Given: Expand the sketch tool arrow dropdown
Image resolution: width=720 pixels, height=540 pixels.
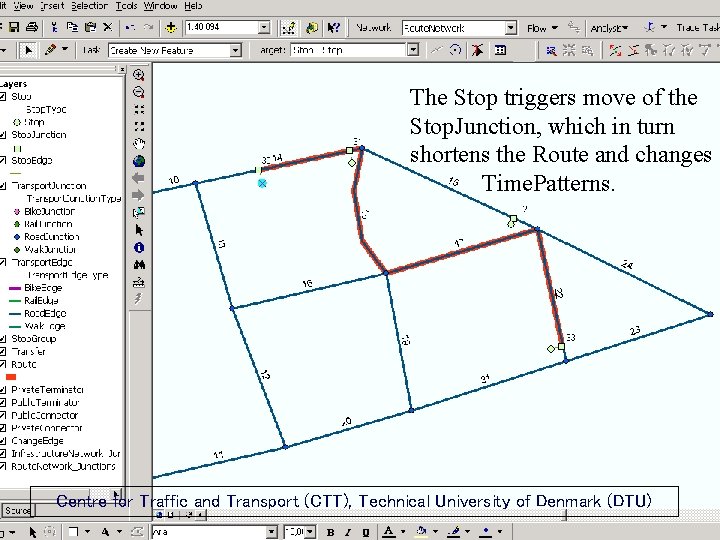Looking at the screenshot, I should [65, 49].
